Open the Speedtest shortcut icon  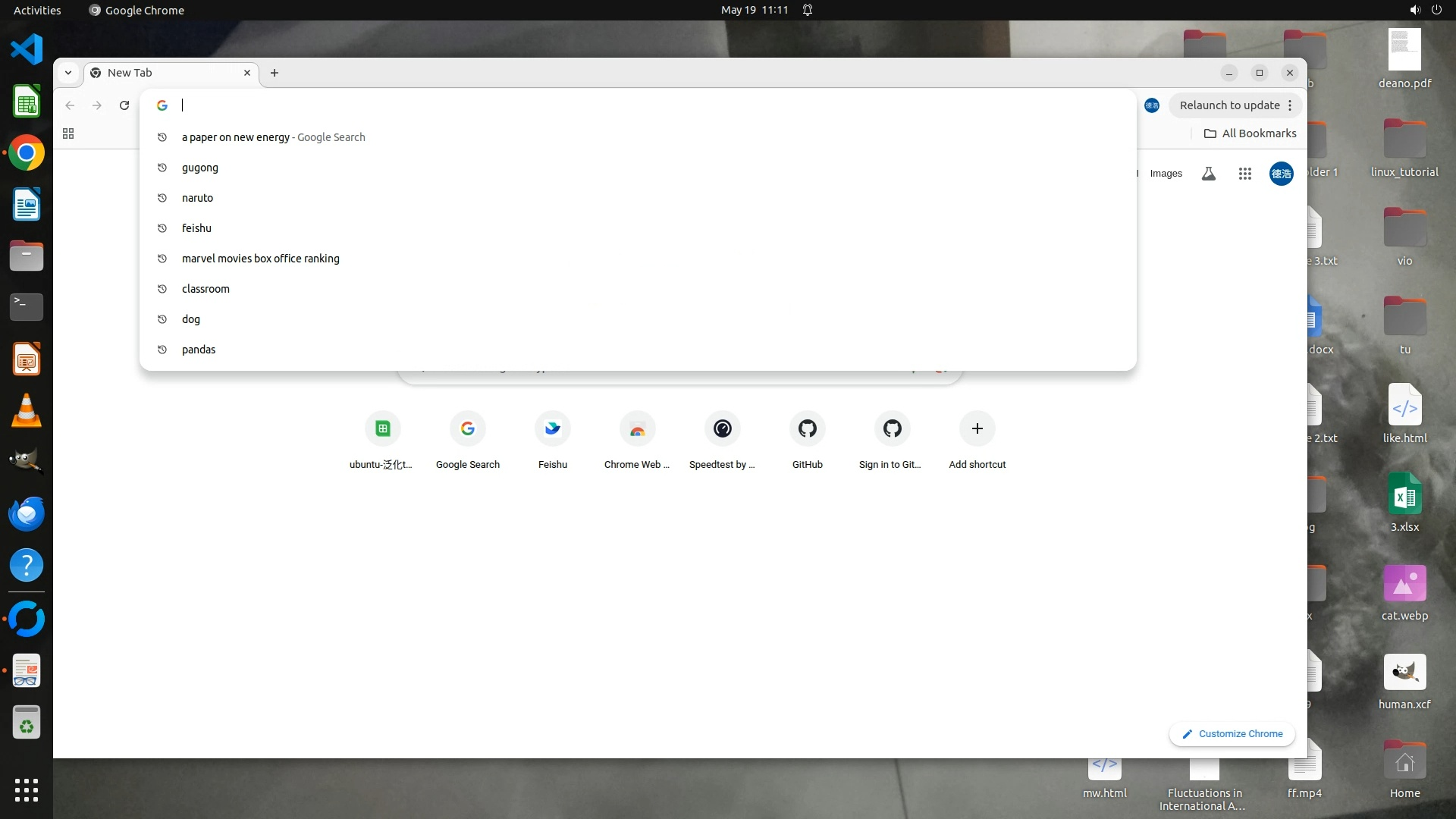coord(722,428)
